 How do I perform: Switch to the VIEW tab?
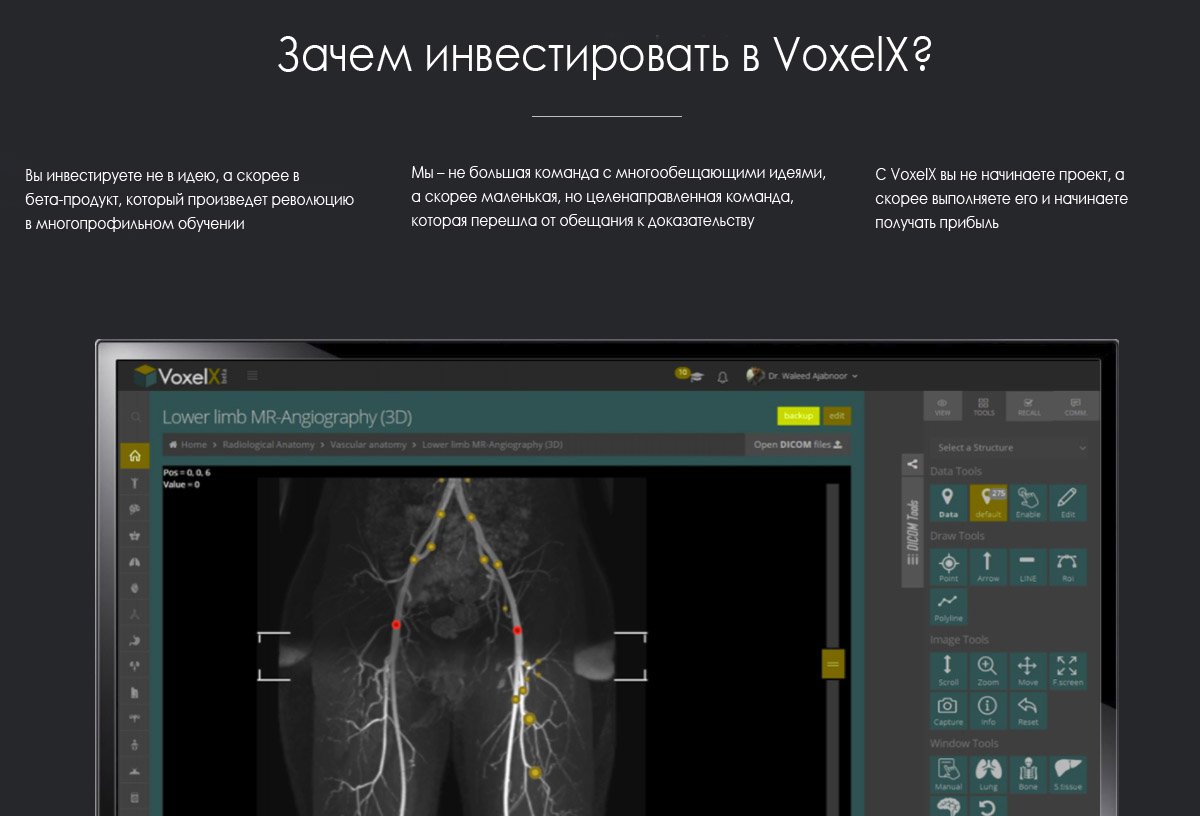pos(943,406)
